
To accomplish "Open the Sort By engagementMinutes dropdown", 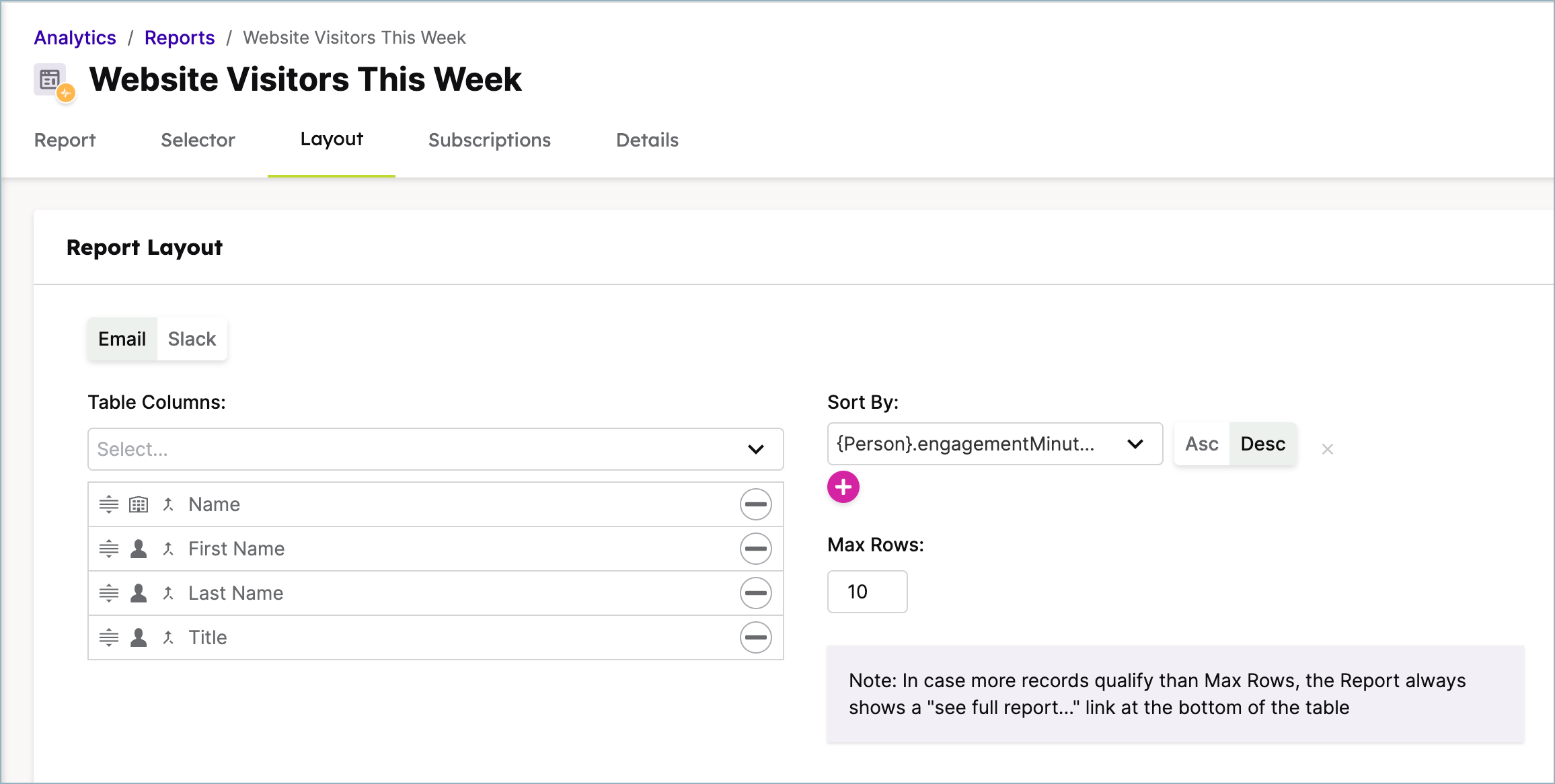I will pos(995,444).
